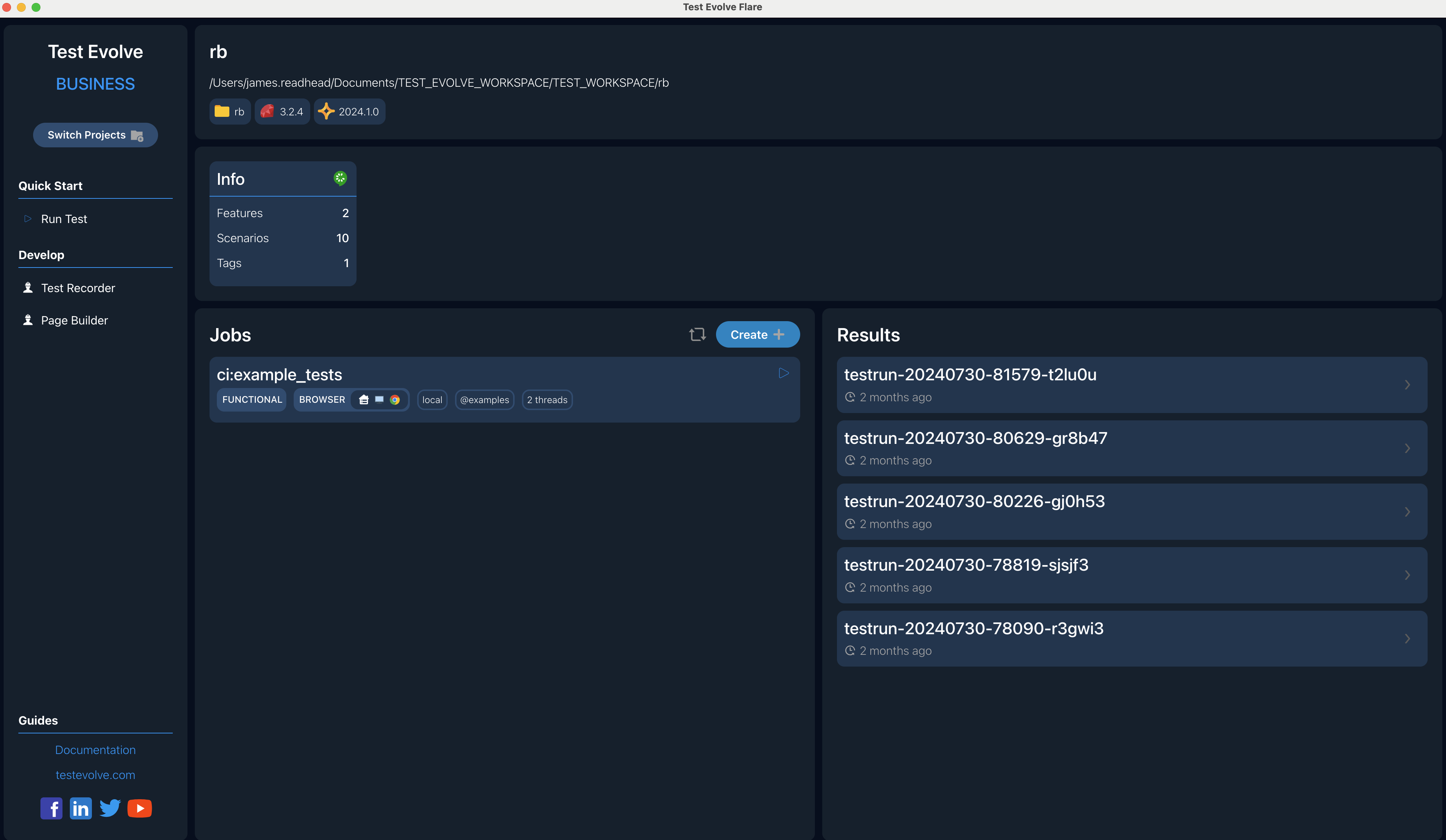Click the Run Test play triangle icon

coord(28,219)
